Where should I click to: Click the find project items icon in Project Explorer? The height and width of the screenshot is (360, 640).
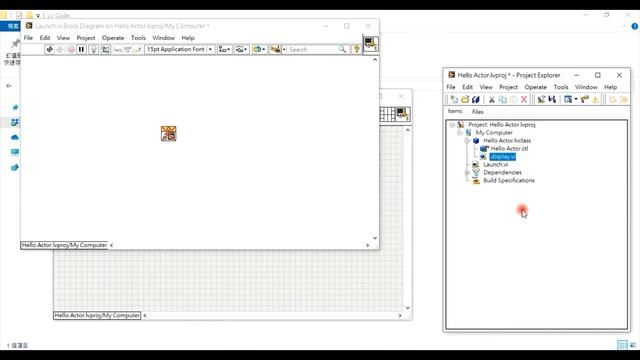pos(584,99)
